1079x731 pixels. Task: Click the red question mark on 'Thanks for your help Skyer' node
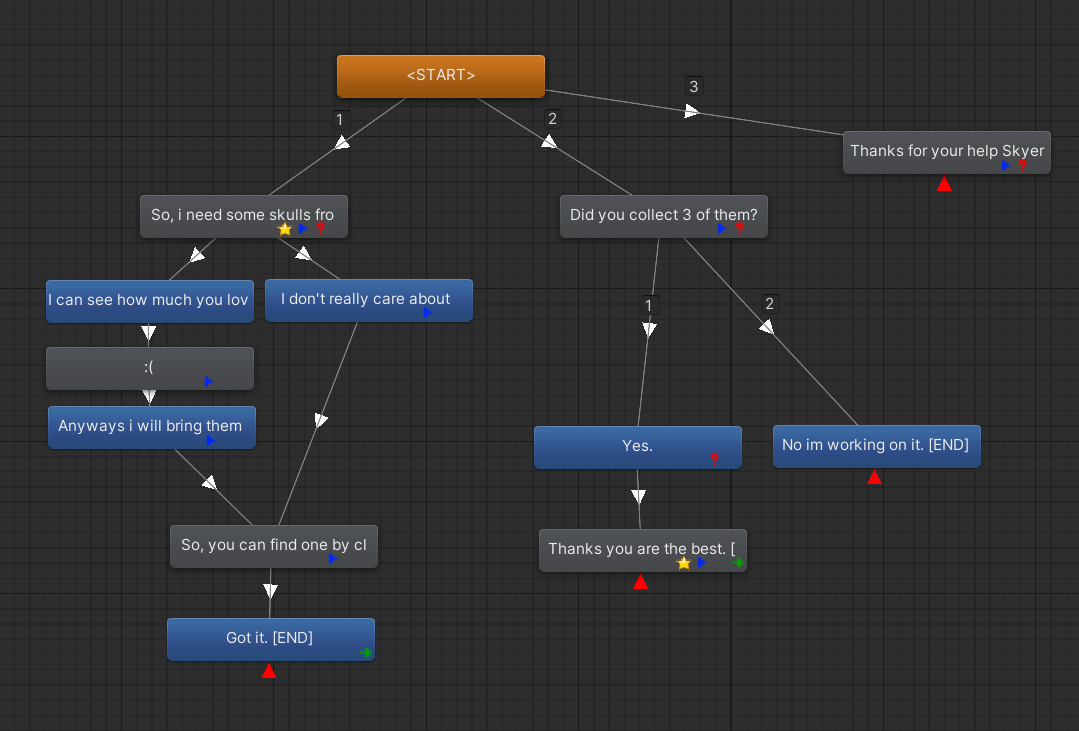[1022, 165]
